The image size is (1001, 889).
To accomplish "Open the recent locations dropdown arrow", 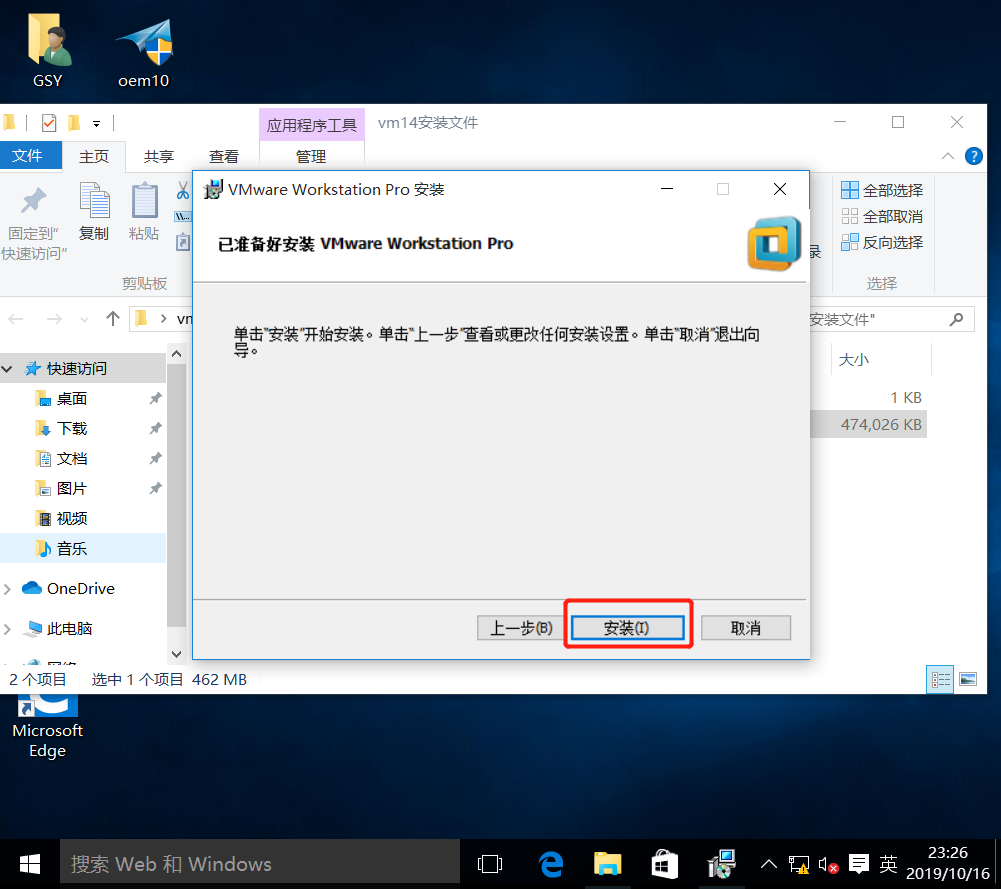I will [x=84, y=319].
